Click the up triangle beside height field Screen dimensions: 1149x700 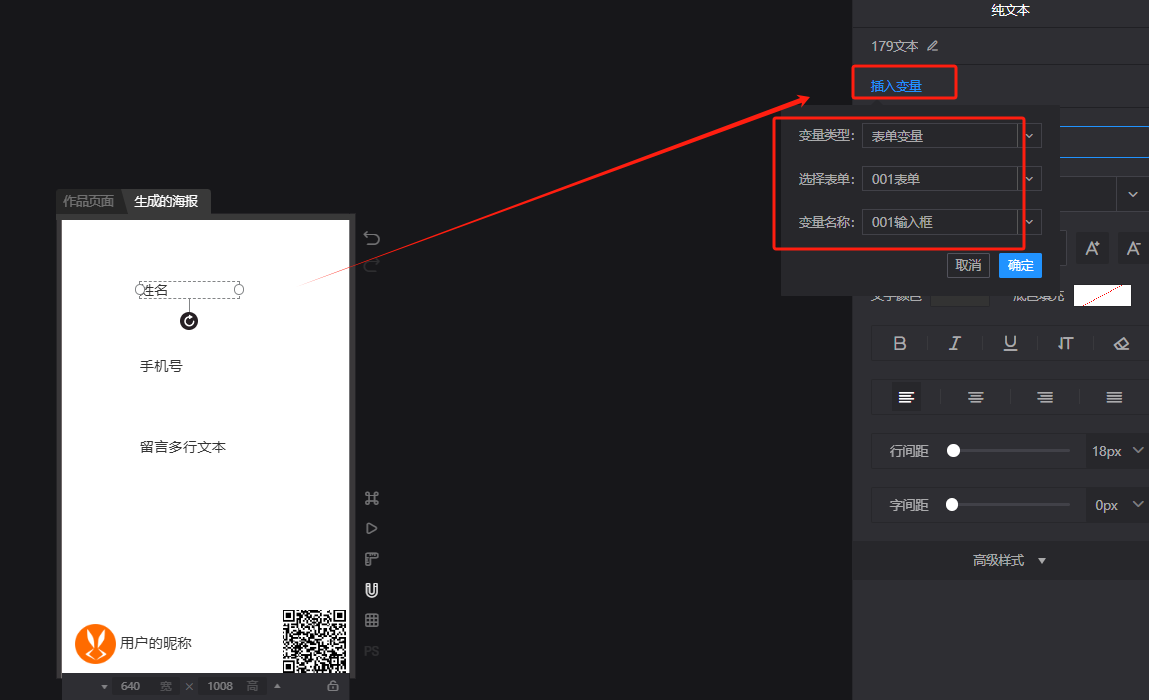pos(277,686)
